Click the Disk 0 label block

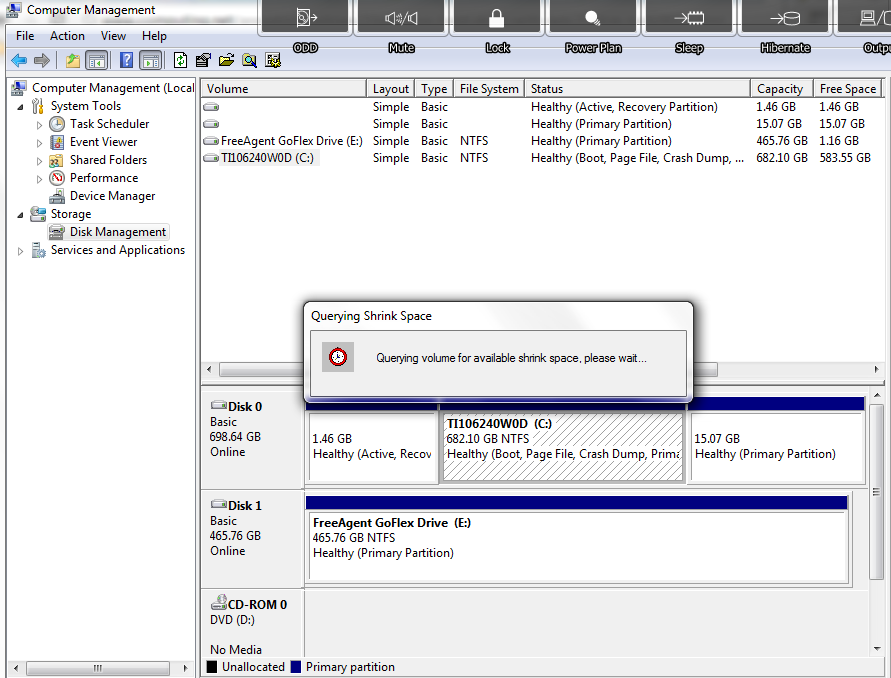pos(252,440)
